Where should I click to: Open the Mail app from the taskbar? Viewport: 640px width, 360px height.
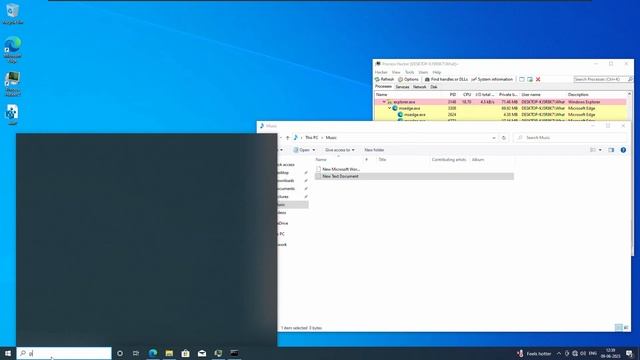[x=202, y=353]
